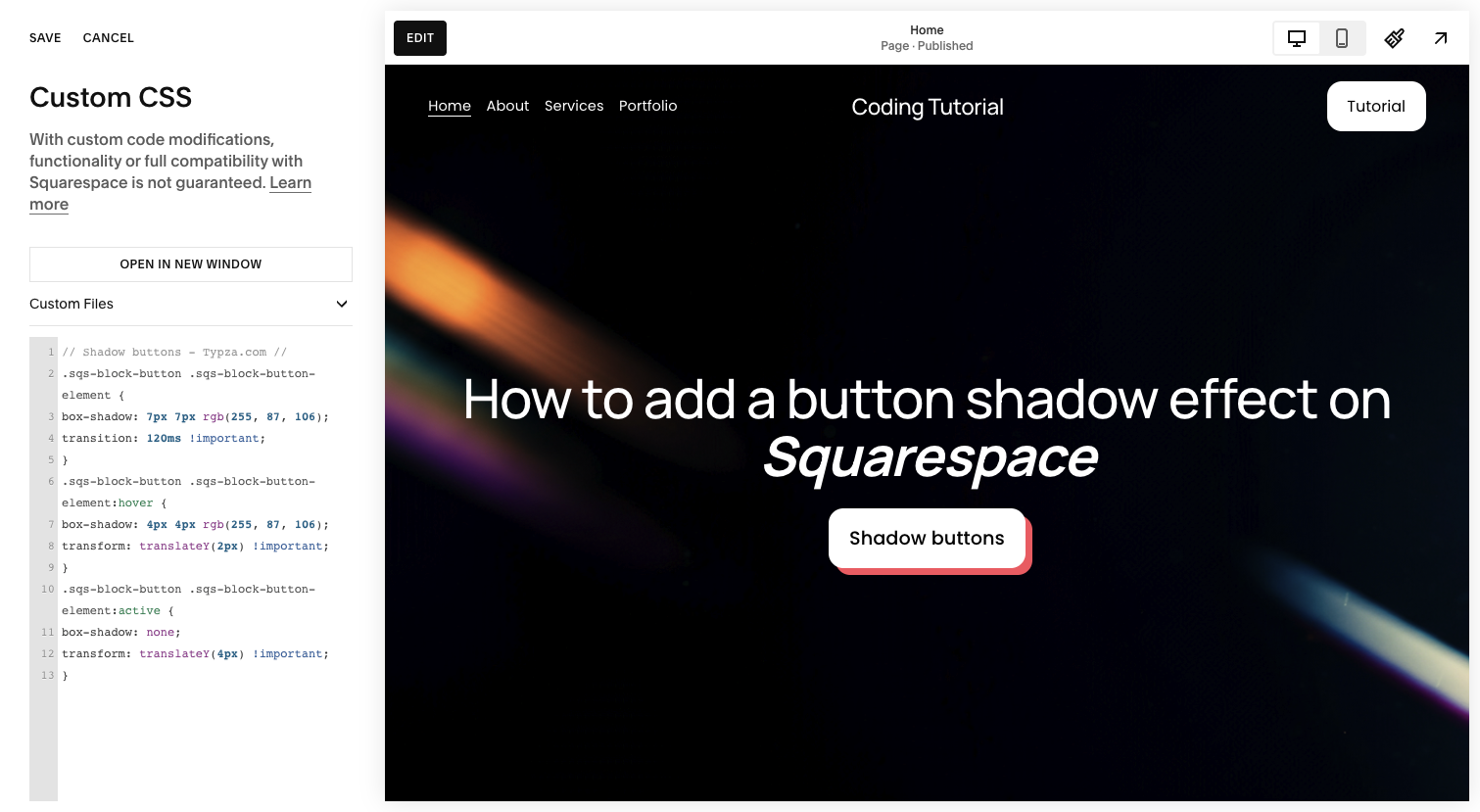The image size is (1480, 812).
Task: Open the Services page from navigation
Action: point(574,106)
